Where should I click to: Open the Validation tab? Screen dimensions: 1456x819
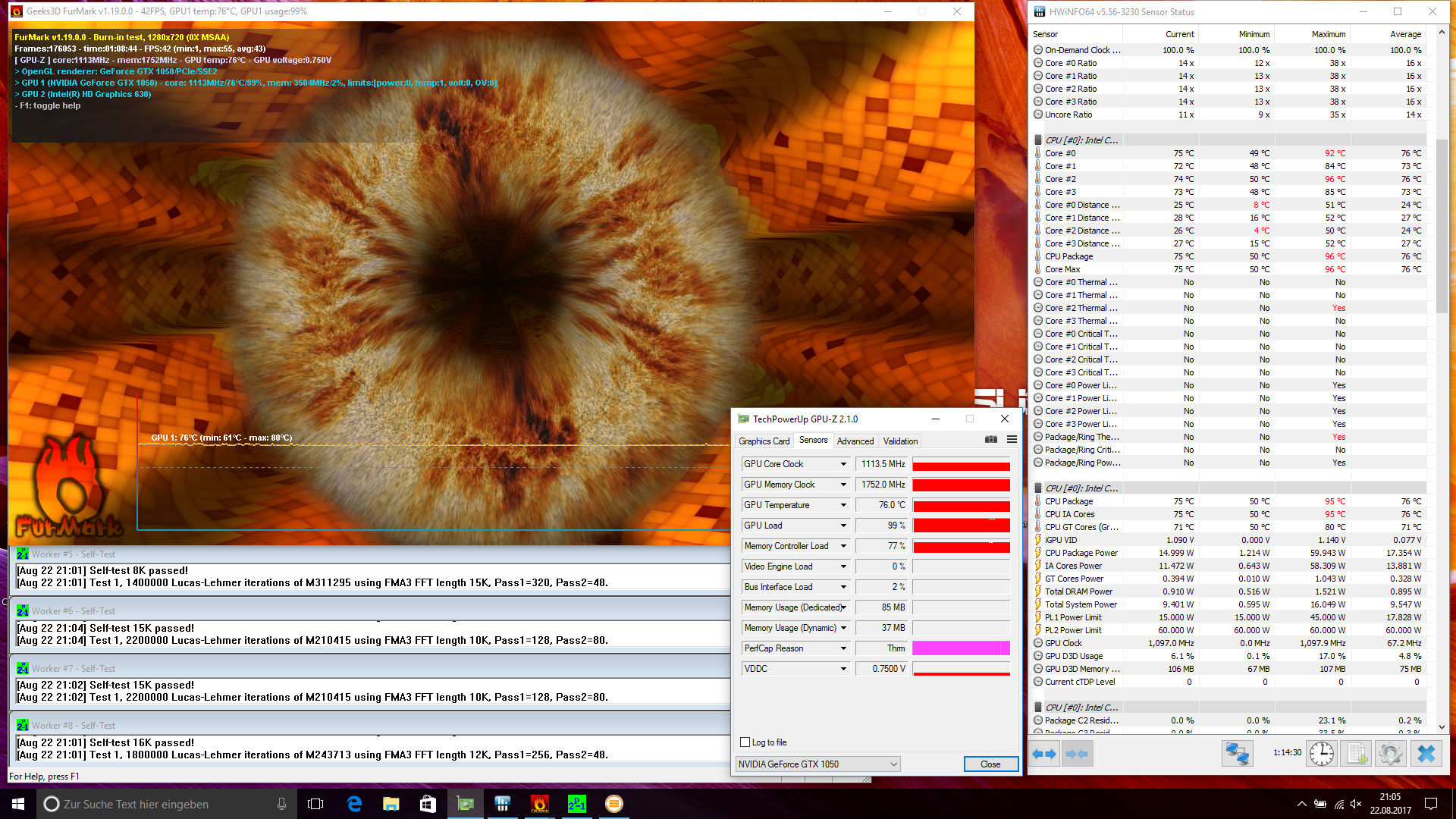click(x=900, y=441)
